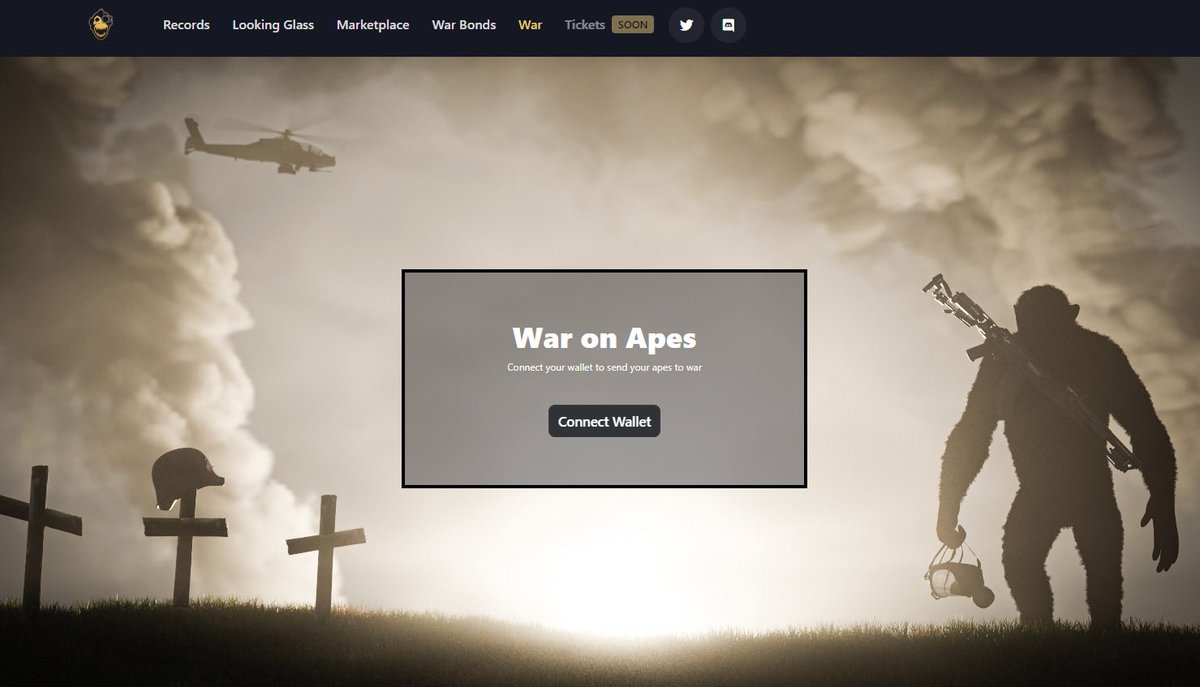Click the SOON badge next to Tickets
This screenshot has height=687, width=1200.
coord(633,24)
